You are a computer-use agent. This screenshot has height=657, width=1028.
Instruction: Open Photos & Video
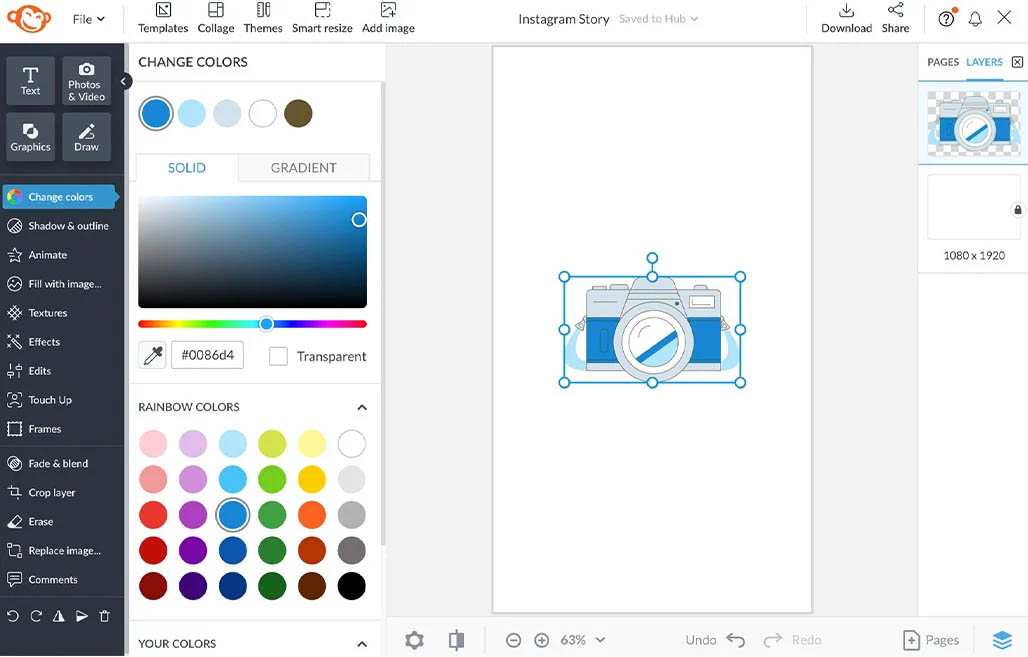87,81
